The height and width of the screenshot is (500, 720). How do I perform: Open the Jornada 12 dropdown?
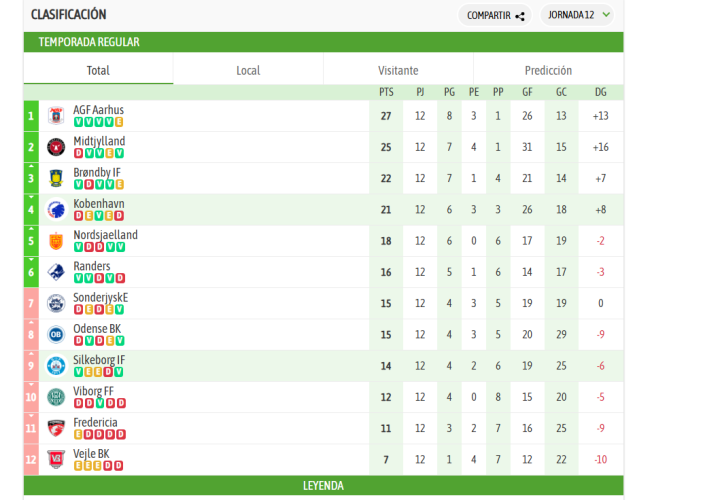577,15
